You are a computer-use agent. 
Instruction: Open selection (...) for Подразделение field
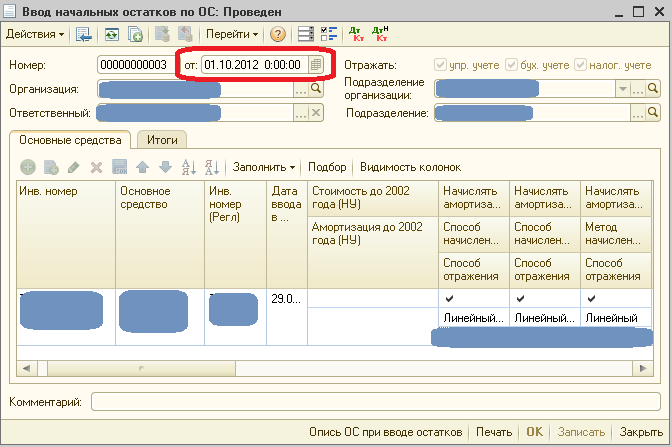[638, 113]
